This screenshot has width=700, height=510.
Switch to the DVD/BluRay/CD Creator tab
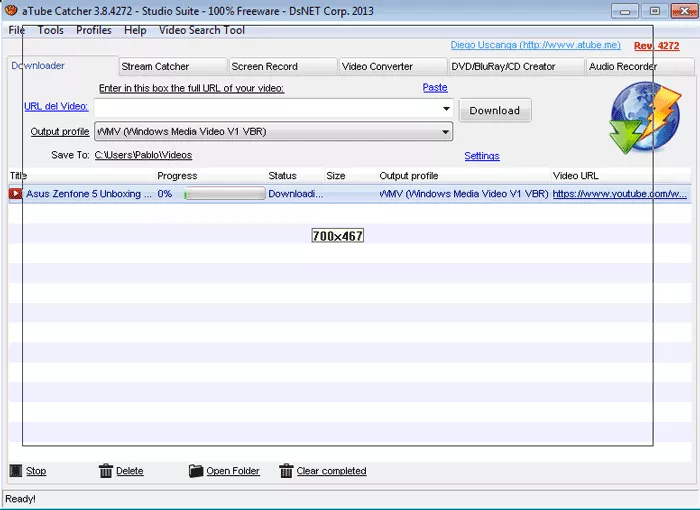click(x=517, y=66)
